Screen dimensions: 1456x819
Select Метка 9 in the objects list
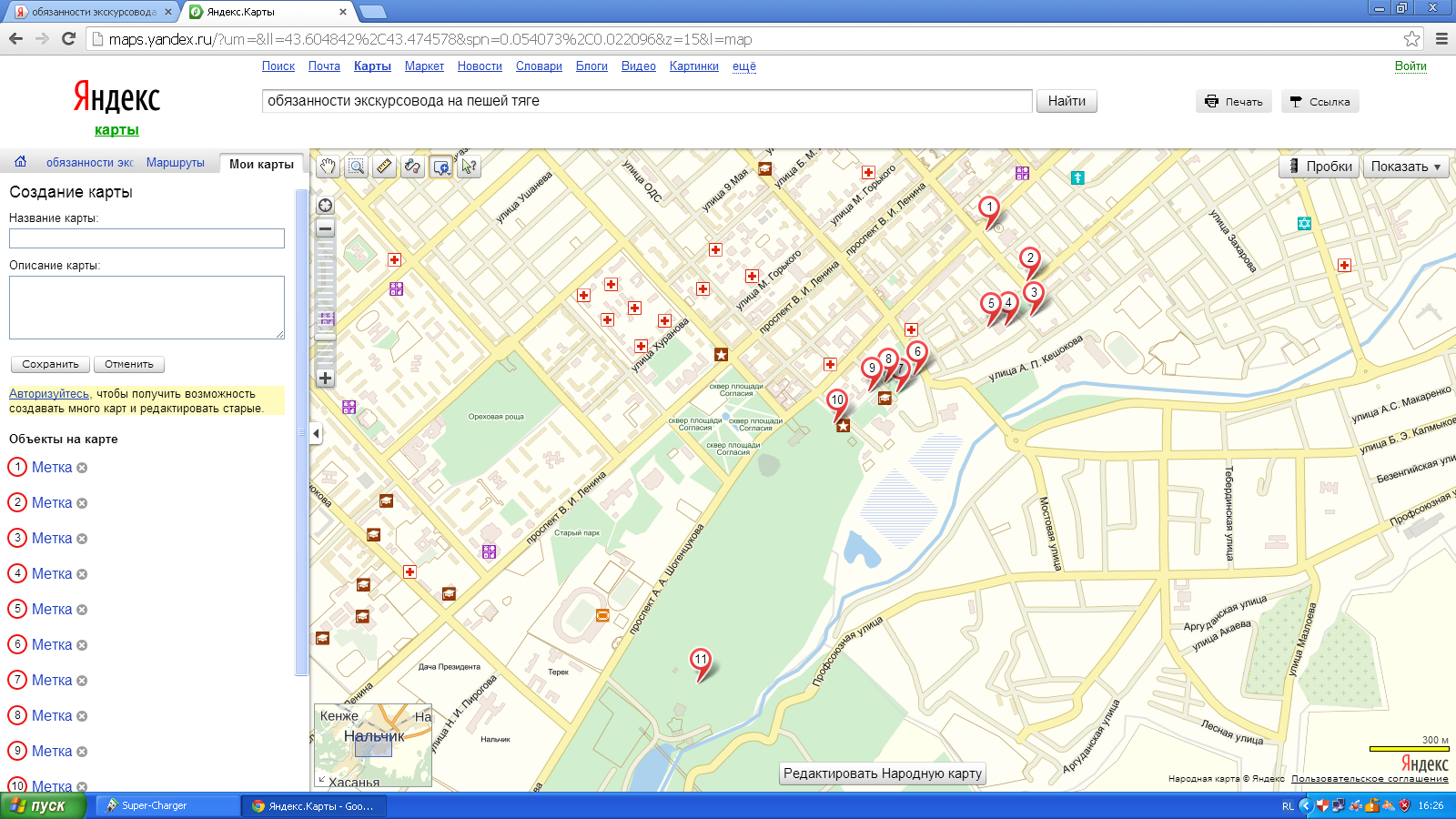pos(52,751)
